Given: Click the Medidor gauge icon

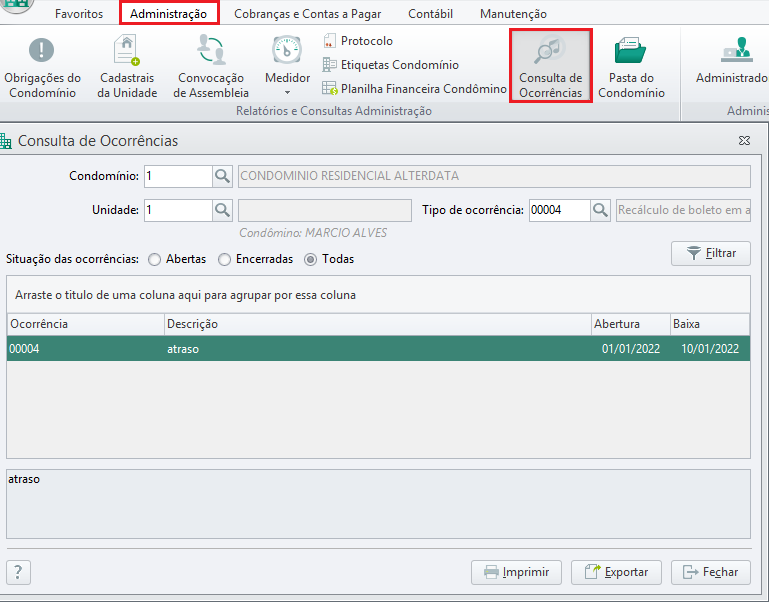Looking at the screenshot, I should (287, 50).
